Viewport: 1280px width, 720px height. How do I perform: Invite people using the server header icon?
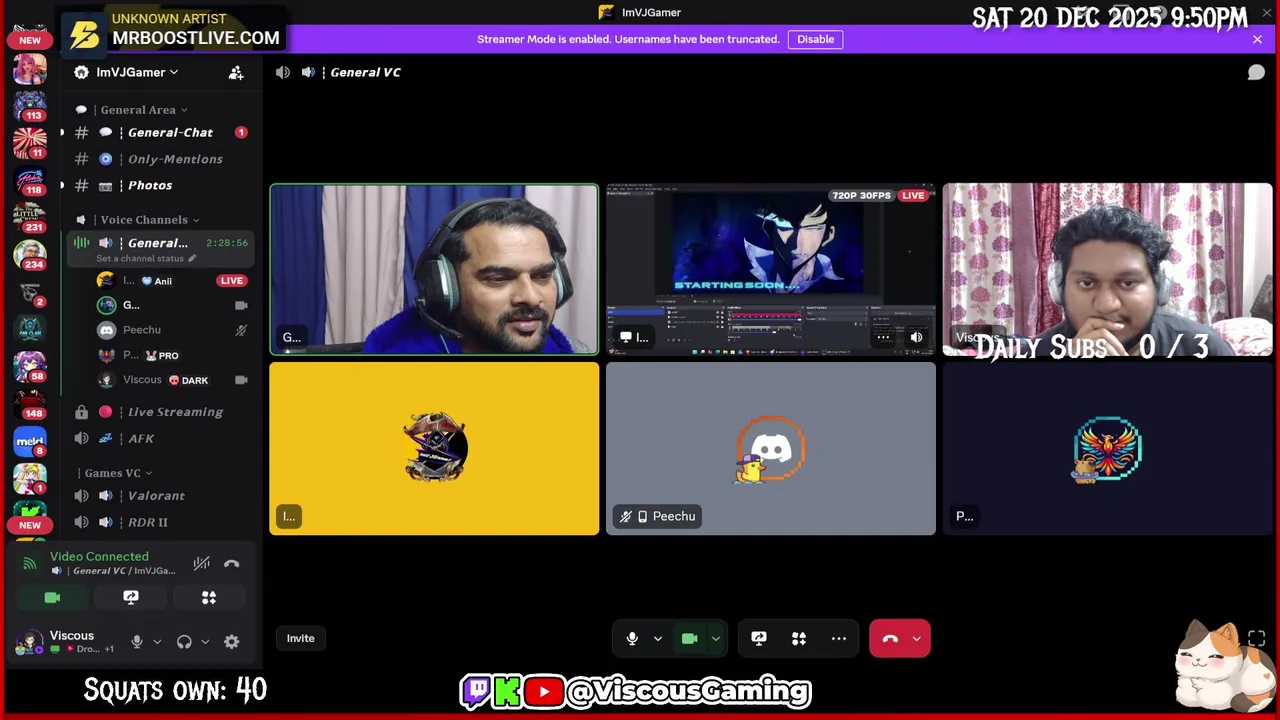pyautogui.click(x=236, y=72)
